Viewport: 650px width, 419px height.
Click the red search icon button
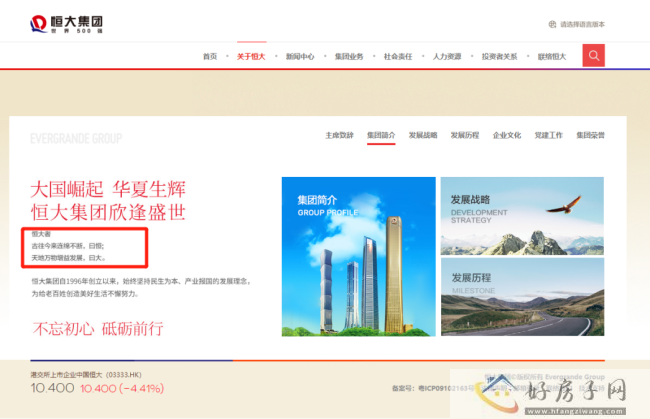593,56
